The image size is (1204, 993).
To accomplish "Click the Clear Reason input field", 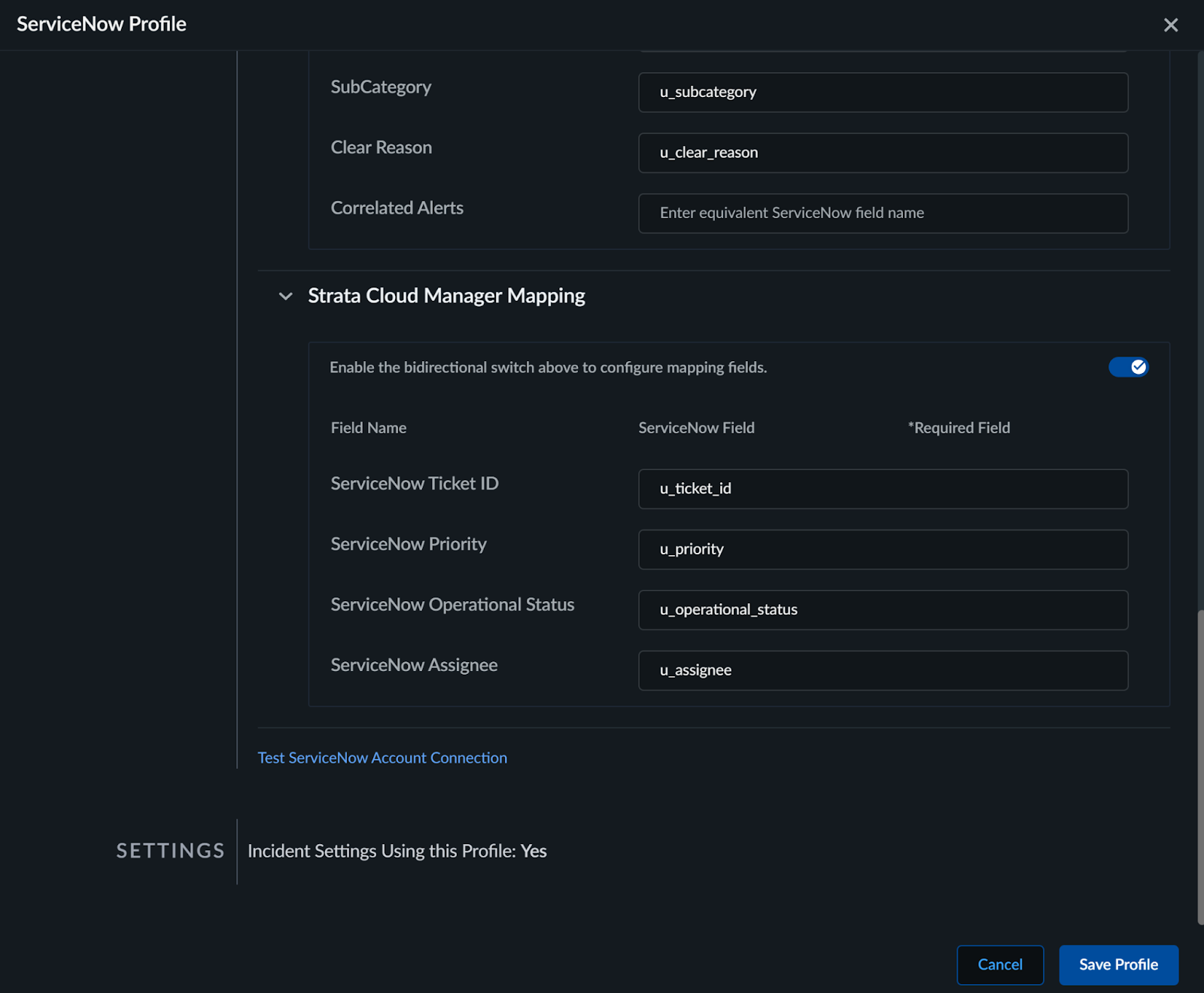I will pos(882,153).
